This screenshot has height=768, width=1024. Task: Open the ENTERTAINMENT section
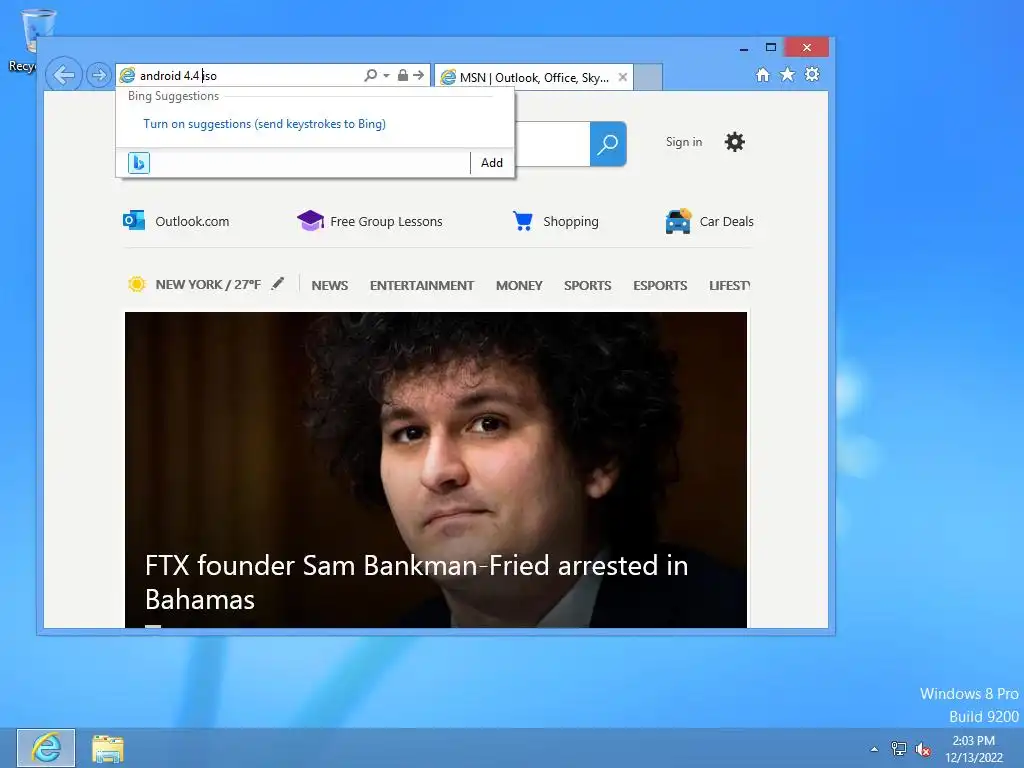422,285
